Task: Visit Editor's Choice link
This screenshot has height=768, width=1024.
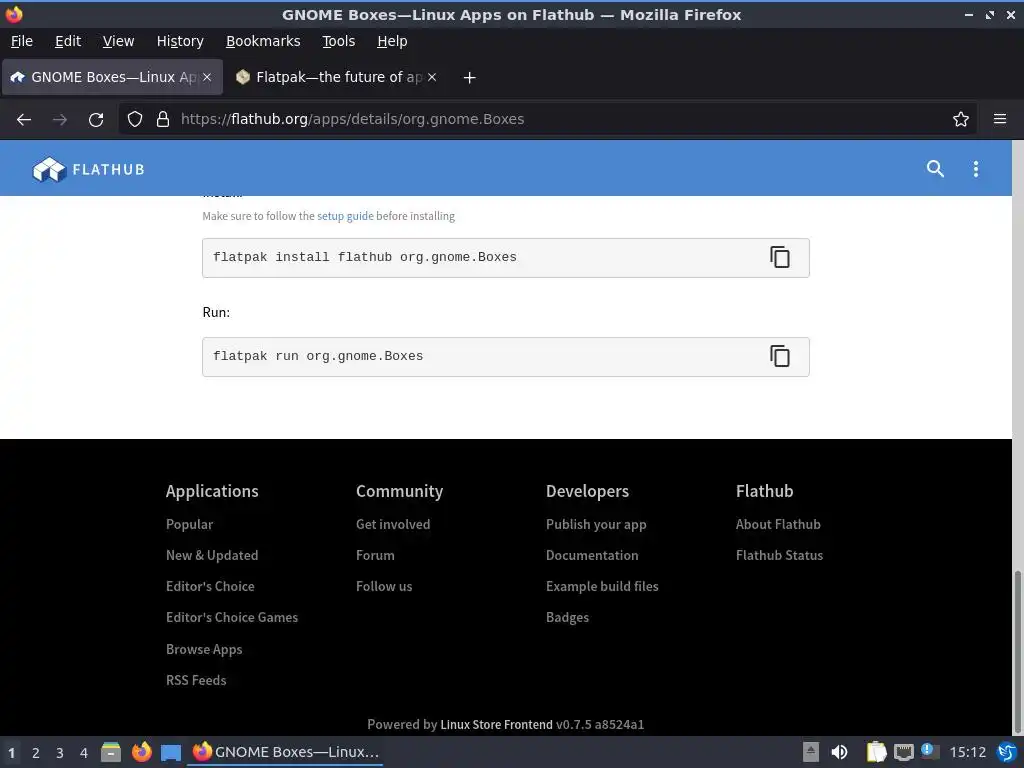Action: pyautogui.click(x=210, y=586)
